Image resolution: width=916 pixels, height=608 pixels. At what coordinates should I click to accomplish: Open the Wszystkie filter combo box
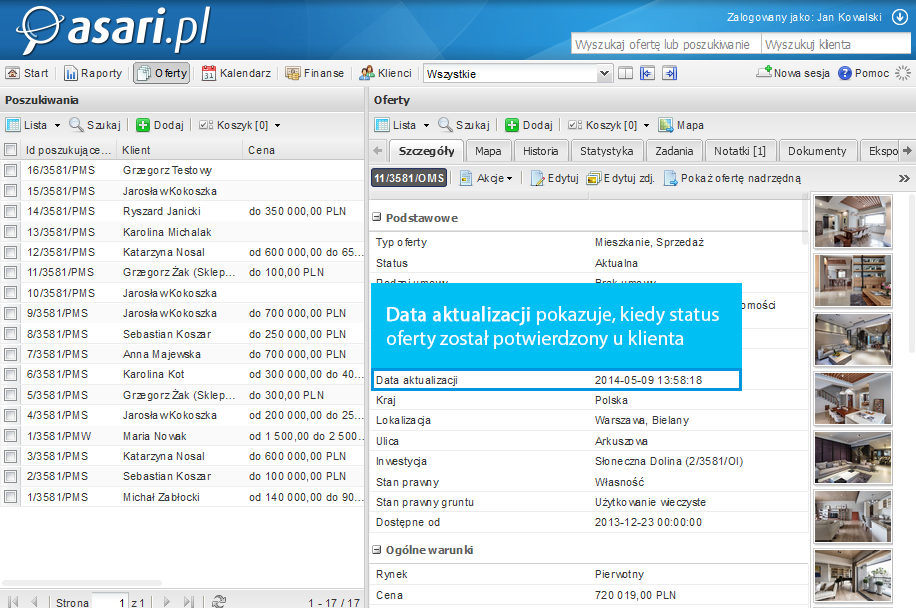[x=517, y=74]
